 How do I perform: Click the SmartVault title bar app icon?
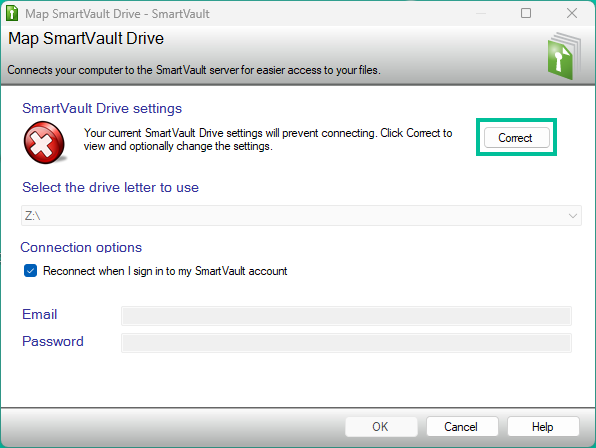[x=12, y=13]
